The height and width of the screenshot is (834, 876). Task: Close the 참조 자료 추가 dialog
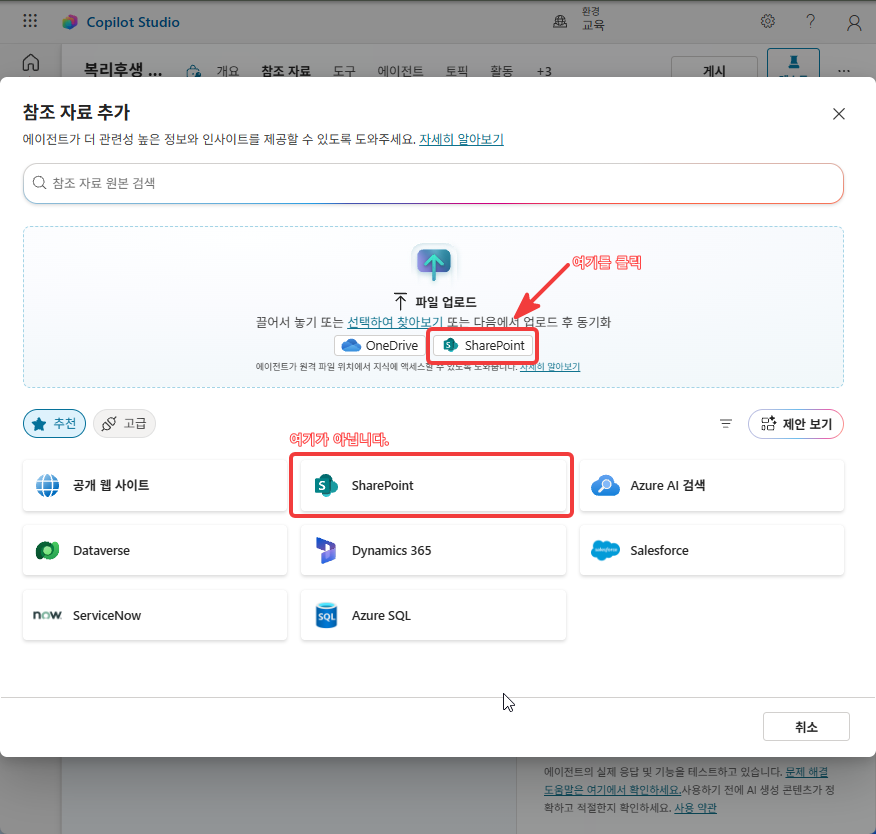[x=839, y=114]
